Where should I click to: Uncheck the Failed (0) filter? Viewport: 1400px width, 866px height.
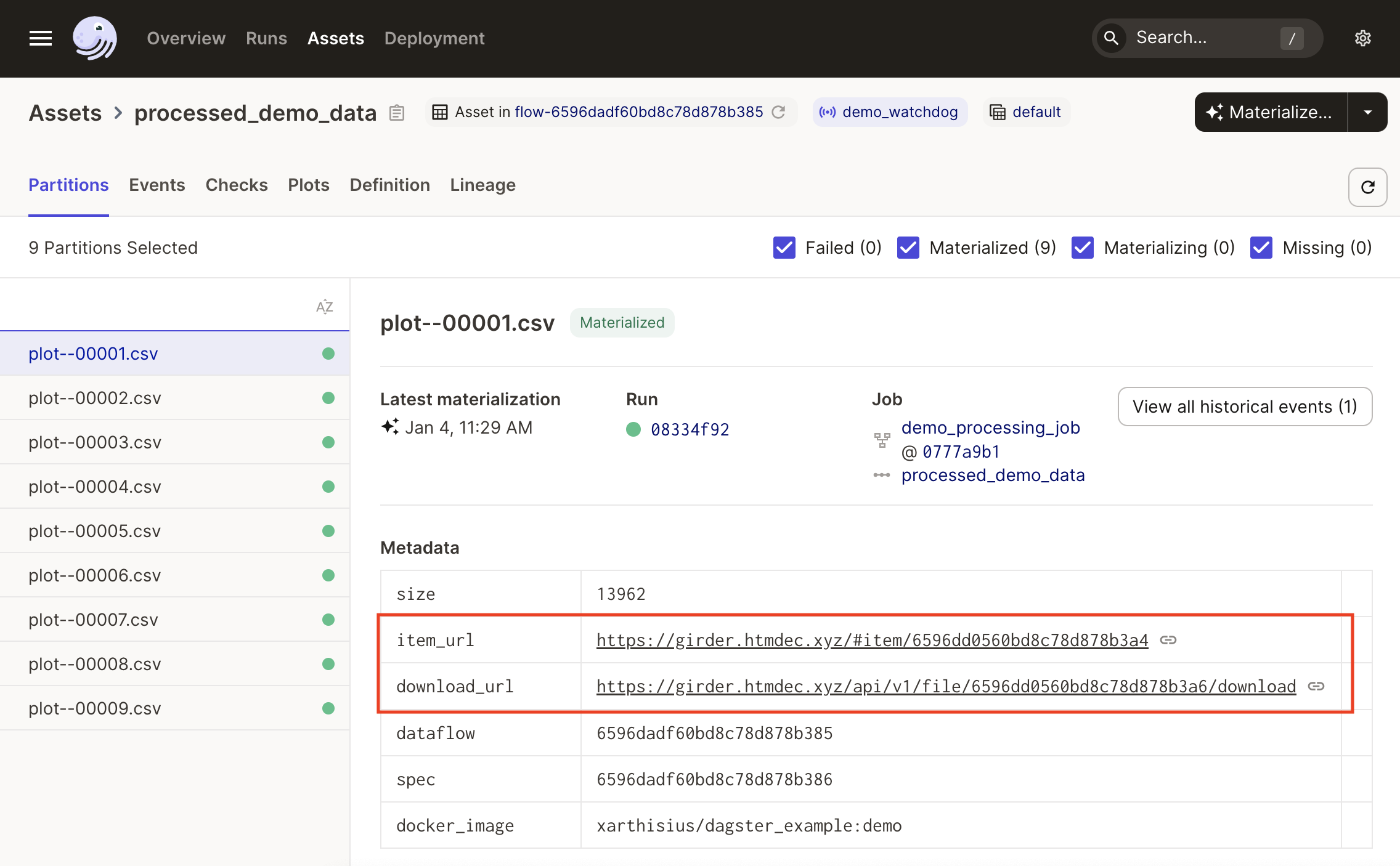784,248
